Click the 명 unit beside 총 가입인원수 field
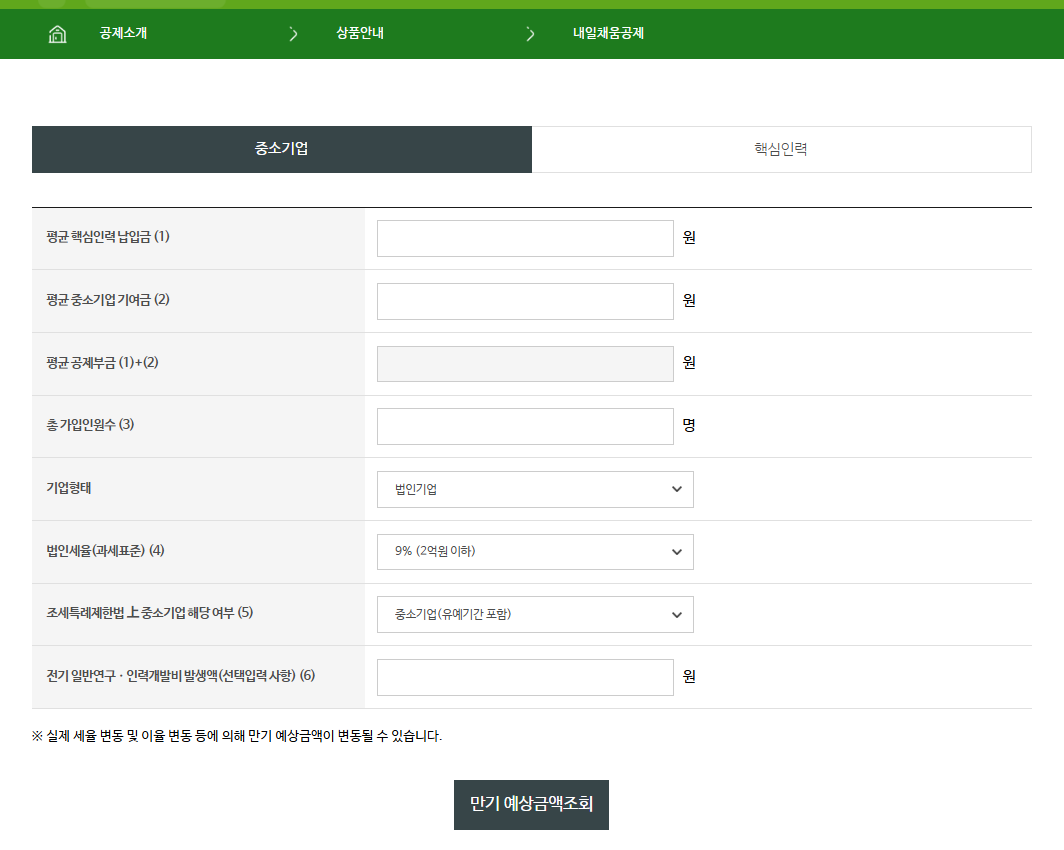 coord(689,425)
